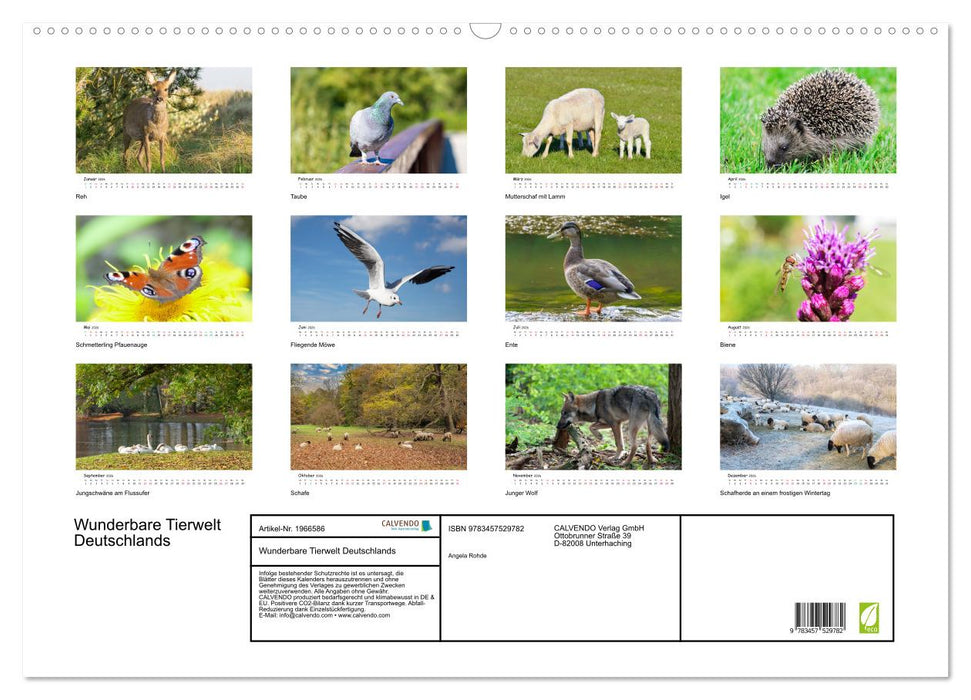This screenshot has height=700, width=971.
Task: Open the Junger Wolf image
Action: click(593, 415)
